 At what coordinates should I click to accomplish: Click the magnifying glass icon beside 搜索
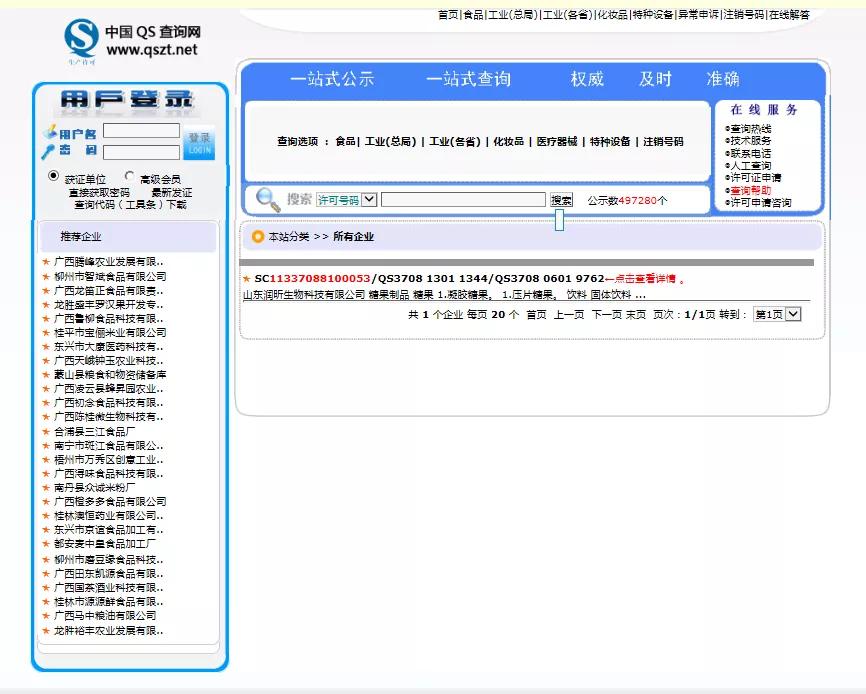click(x=266, y=199)
